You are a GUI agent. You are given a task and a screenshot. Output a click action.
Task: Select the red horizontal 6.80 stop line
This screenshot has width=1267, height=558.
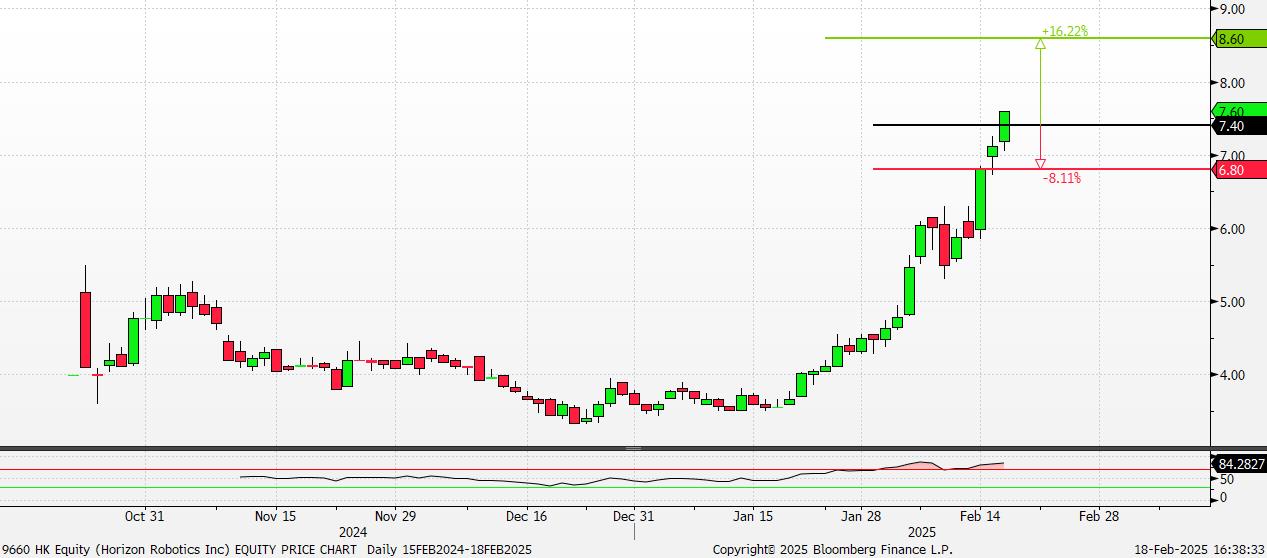click(x=1042, y=169)
